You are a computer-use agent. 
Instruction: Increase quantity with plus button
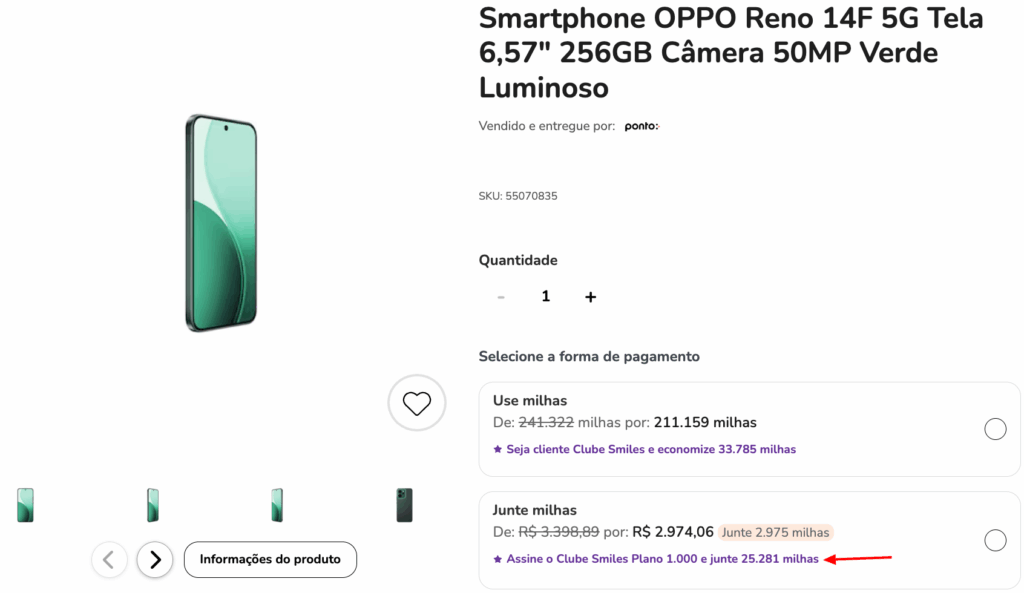(x=590, y=297)
